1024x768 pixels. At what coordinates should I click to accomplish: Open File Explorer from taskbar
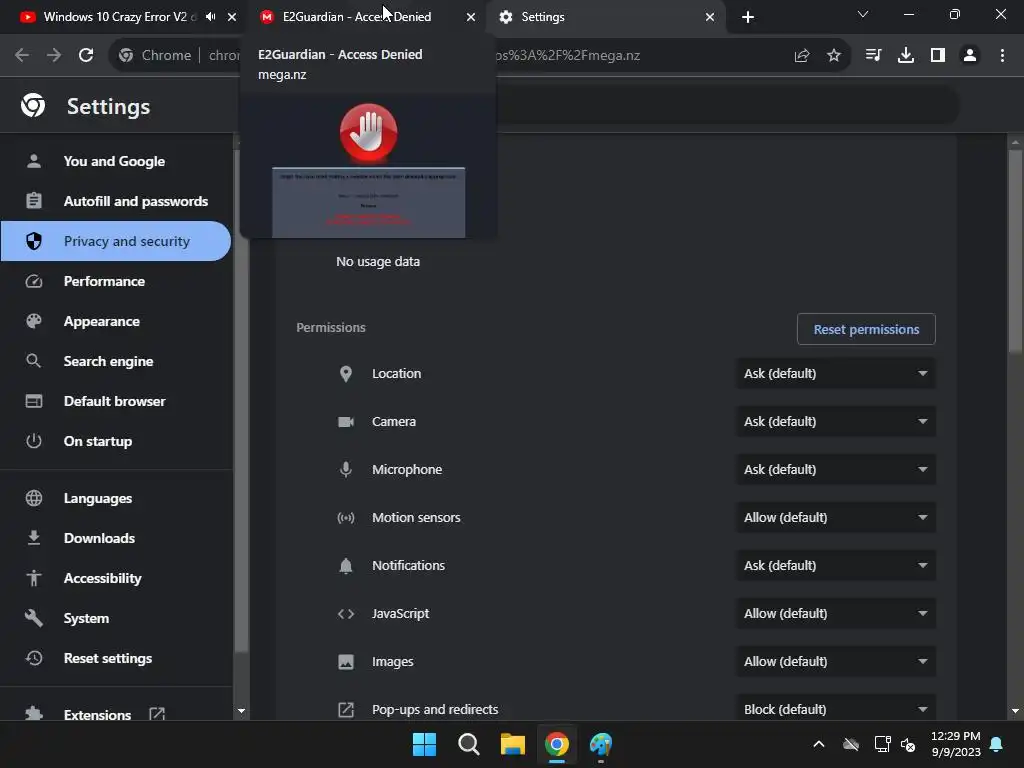pos(513,744)
